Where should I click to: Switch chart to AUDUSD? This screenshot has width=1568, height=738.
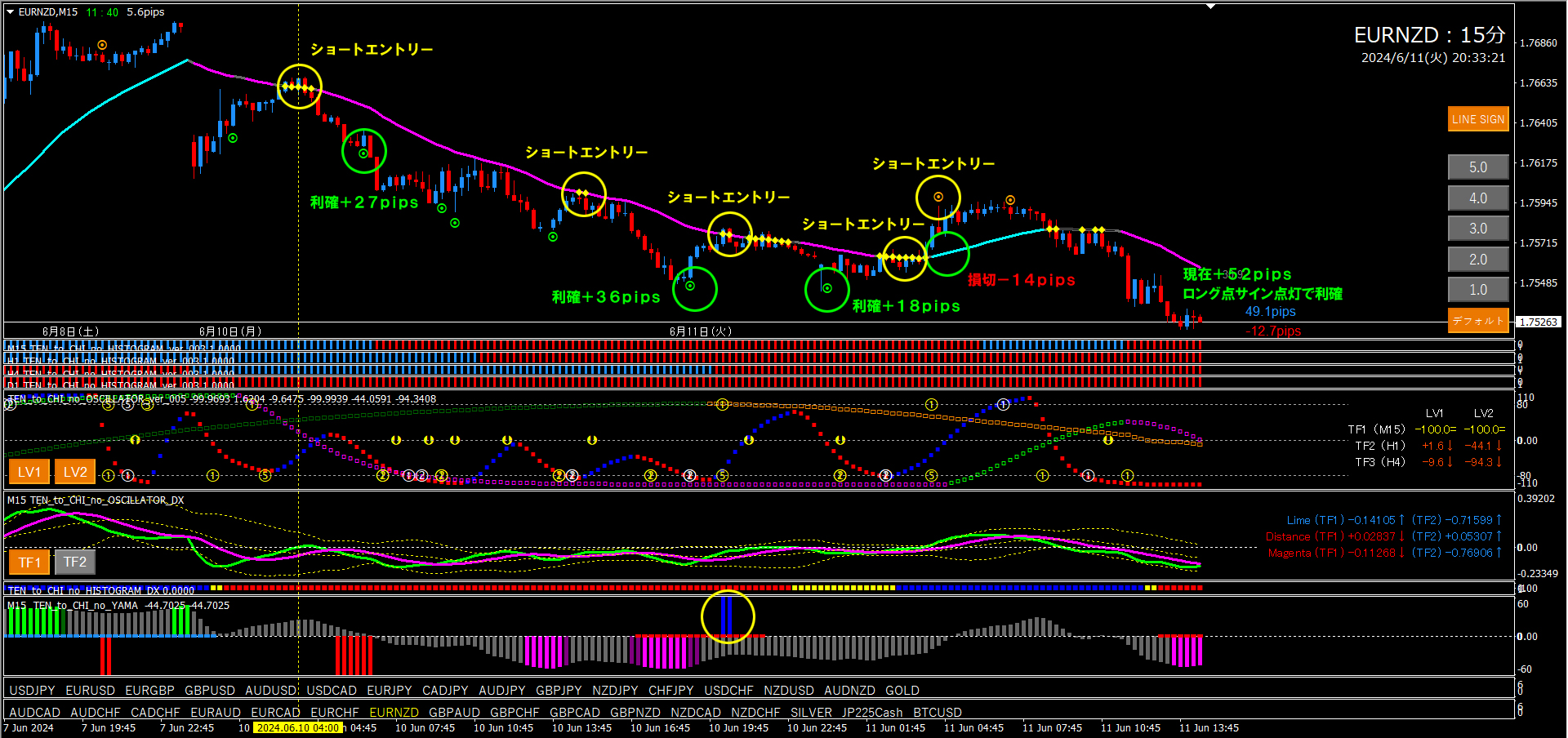[271, 691]
